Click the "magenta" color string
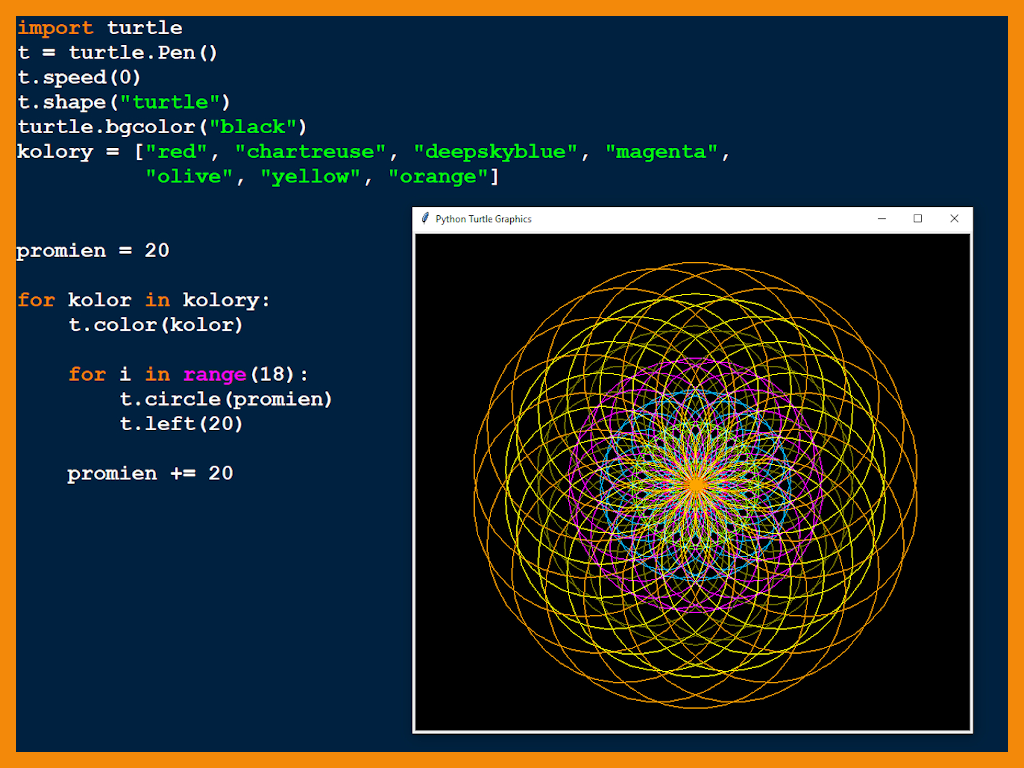Screen dimensions: 1024x768 tap(661, 152)
